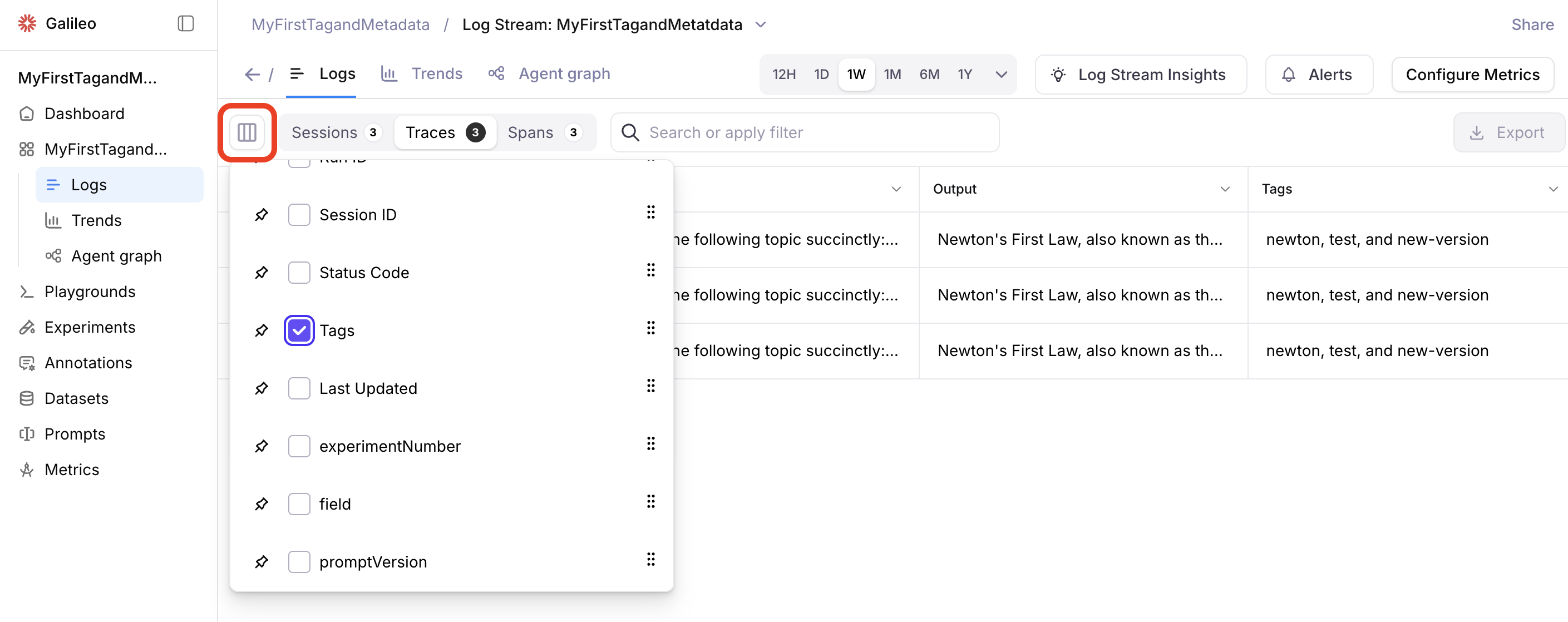Open the log stream selector dropdown

pyautogui.click(x=760, y=25)
